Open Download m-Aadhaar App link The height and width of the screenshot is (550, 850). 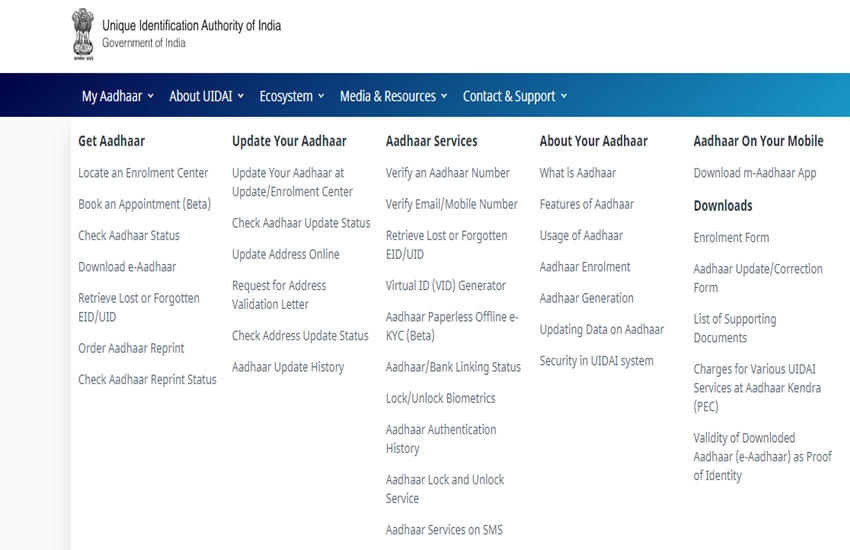(754, 173)
